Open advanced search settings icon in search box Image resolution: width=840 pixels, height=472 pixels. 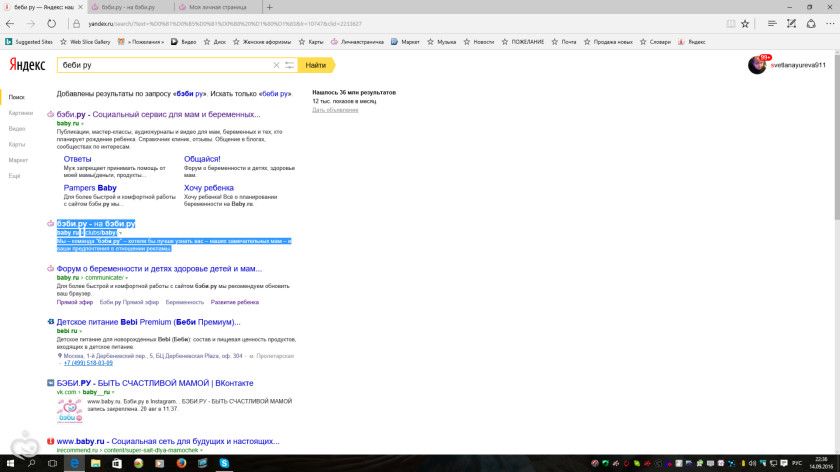point(289,65)
